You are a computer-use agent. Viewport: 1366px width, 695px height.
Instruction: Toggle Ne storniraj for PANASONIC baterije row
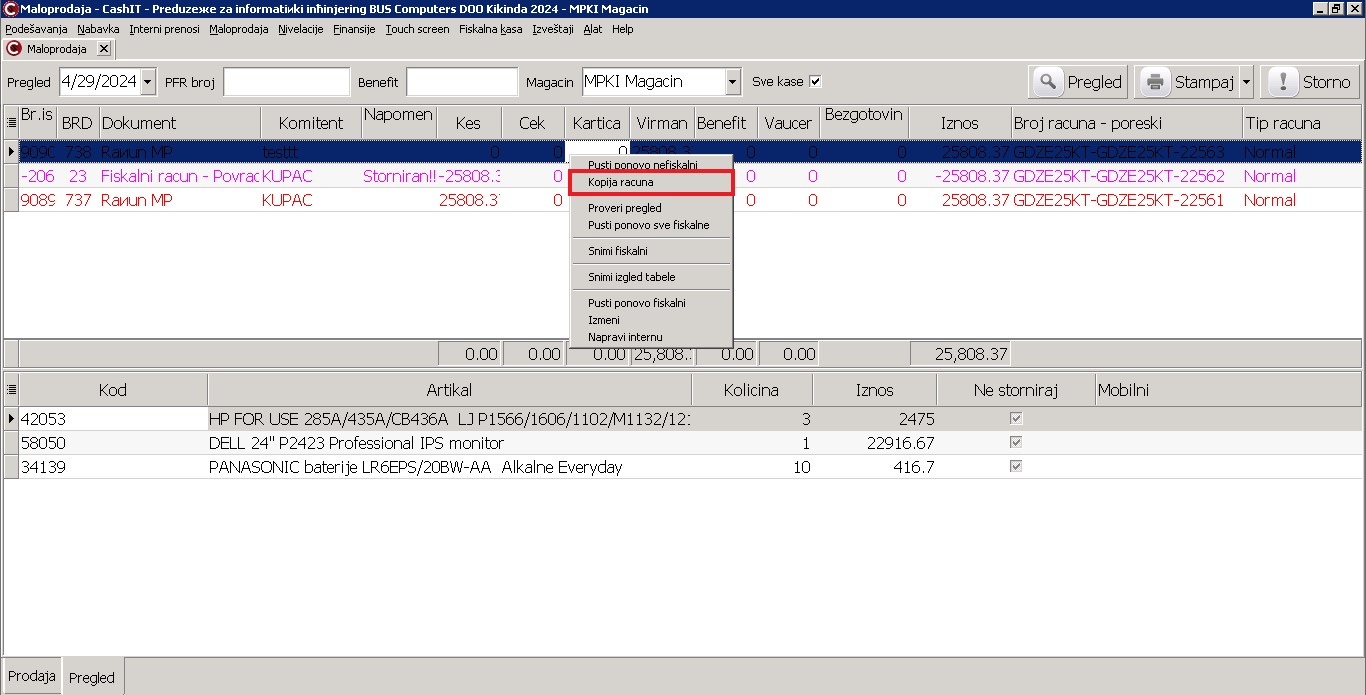pos(1016,467)
